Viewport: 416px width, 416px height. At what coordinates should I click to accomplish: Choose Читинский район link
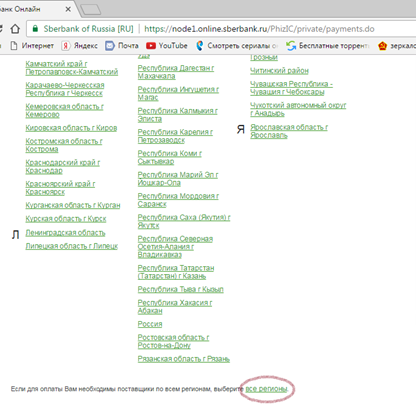tap(279, 71)
